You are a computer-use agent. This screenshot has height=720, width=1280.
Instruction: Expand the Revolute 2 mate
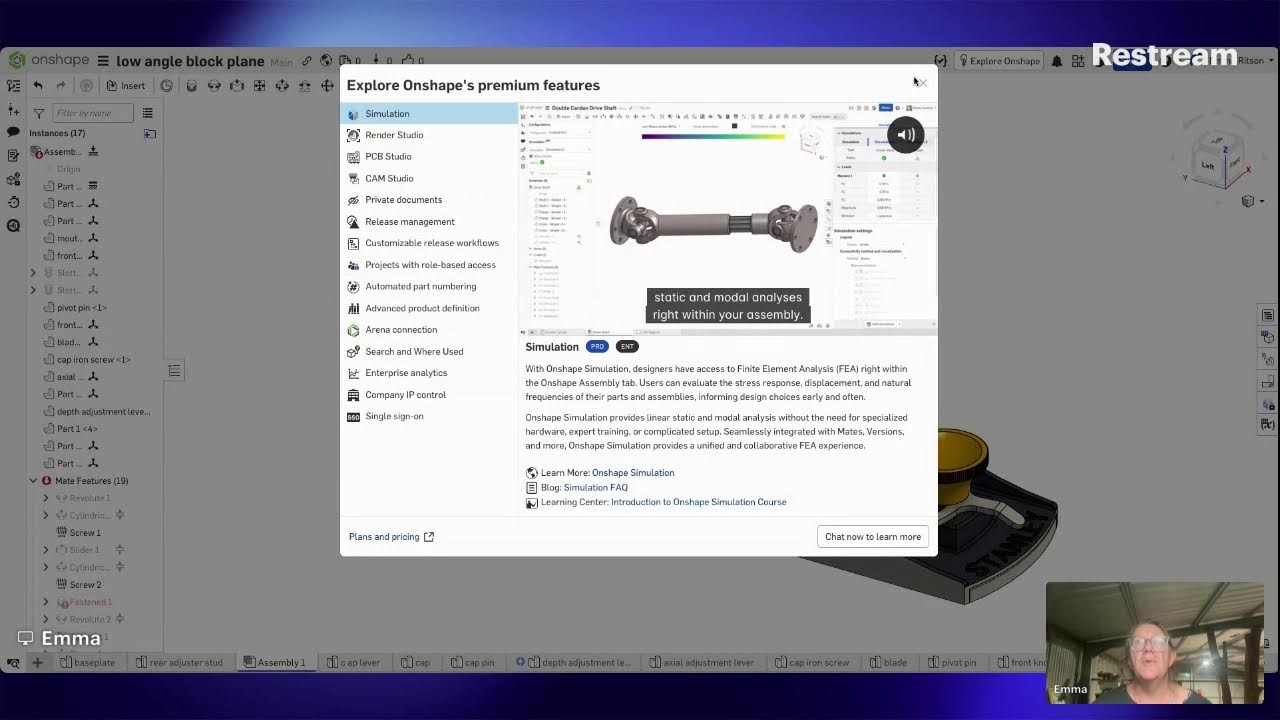click(45, 619)
